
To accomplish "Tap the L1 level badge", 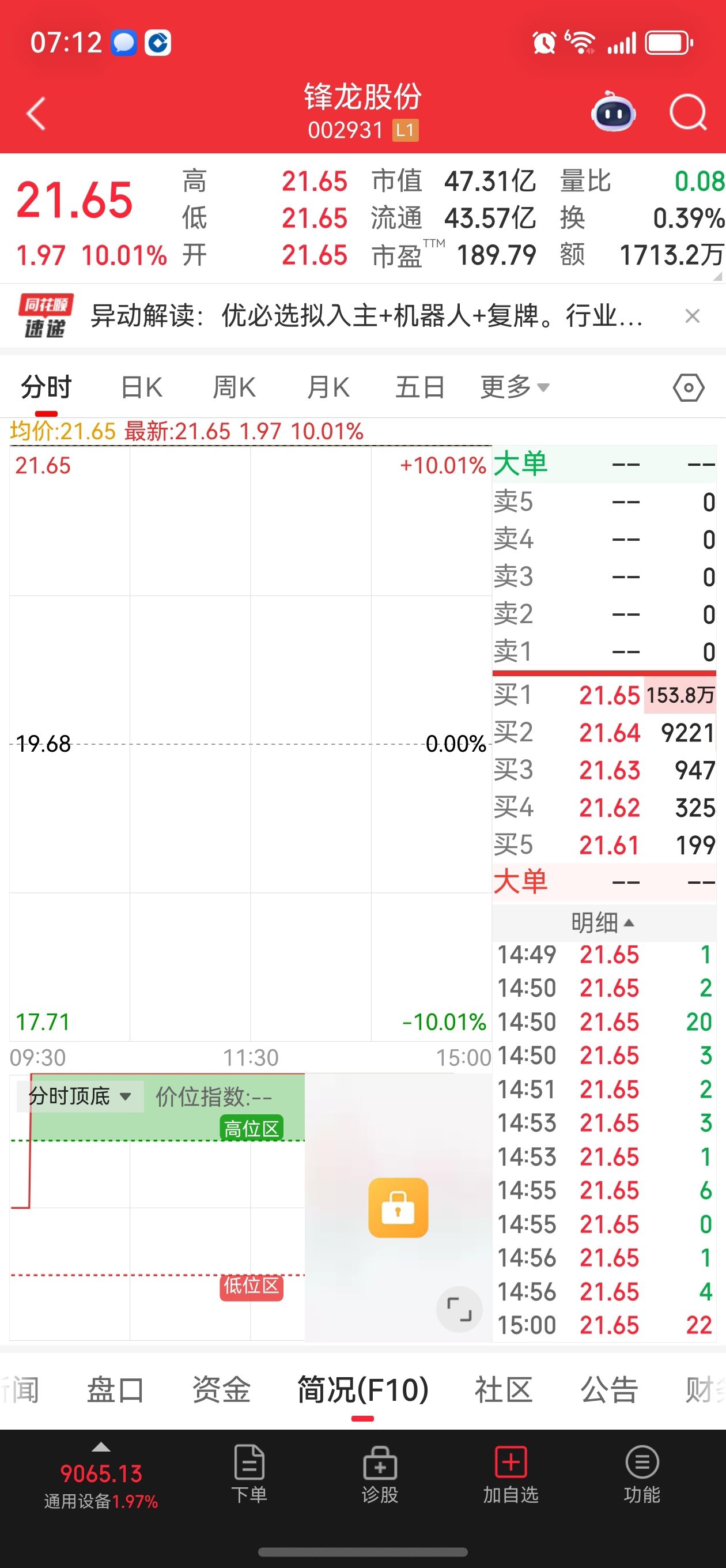I will 405,130.
